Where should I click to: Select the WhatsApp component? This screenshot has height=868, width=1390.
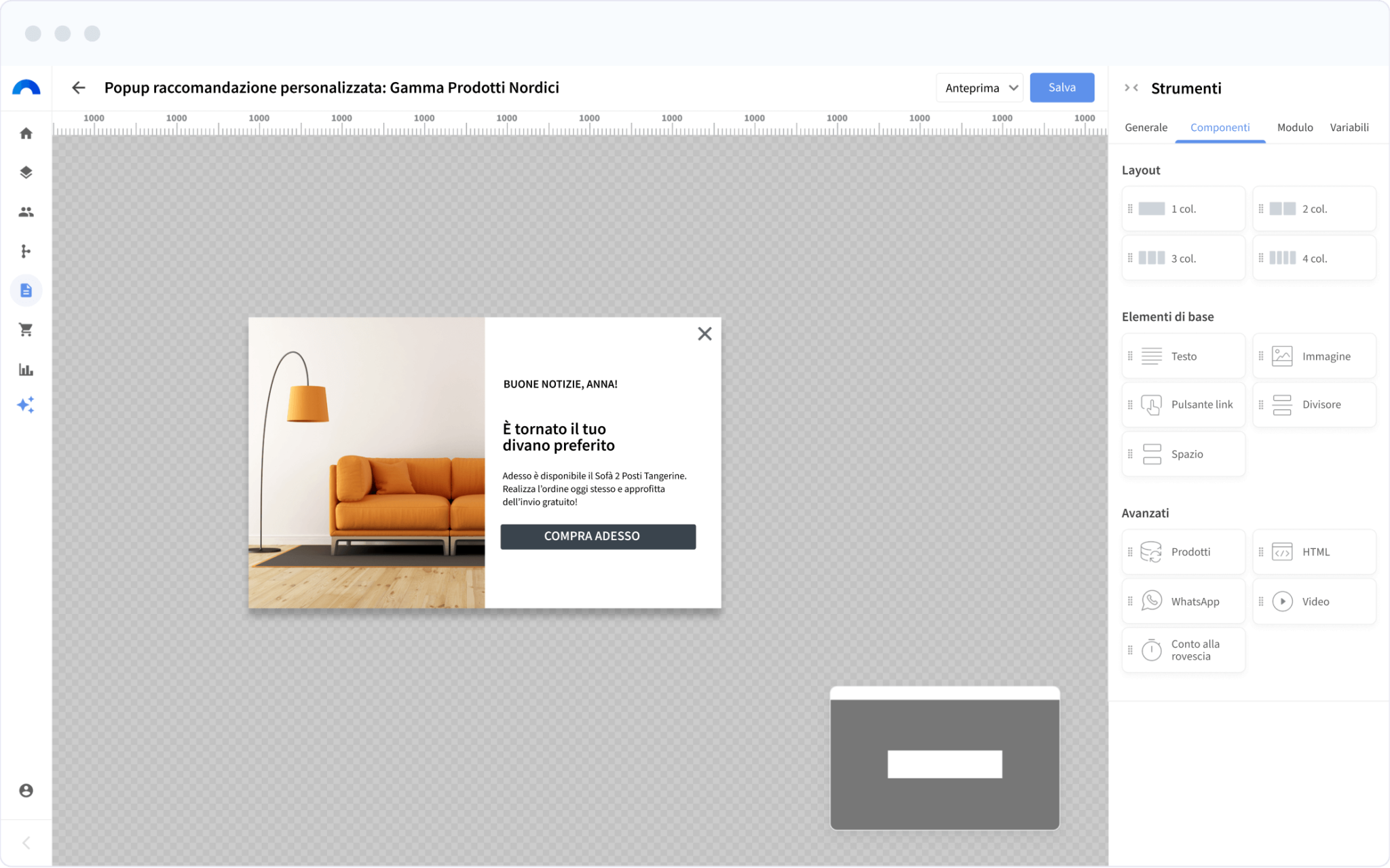(1183, 601)
